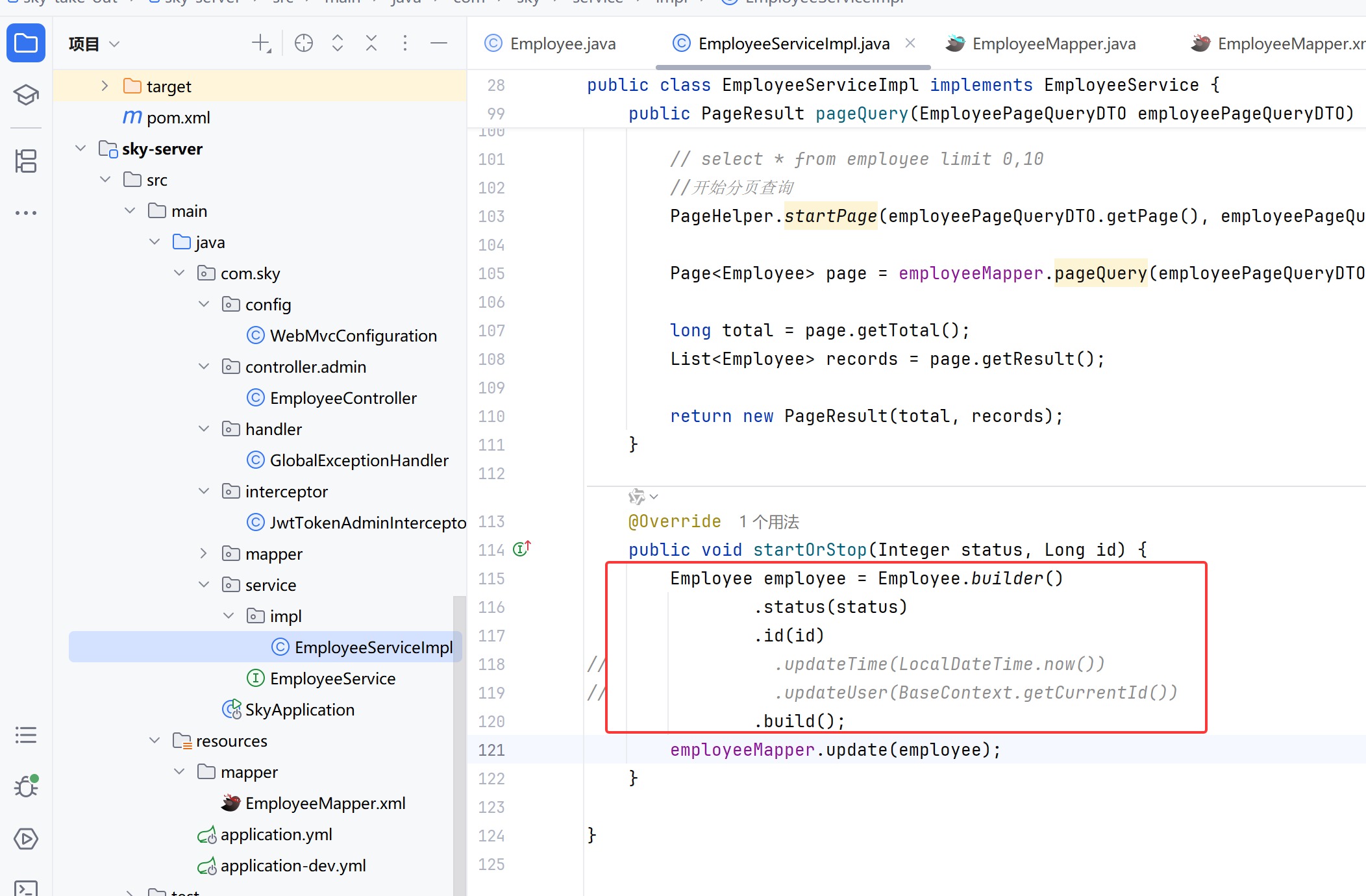Click the pageQuery call on line 105

click(x=1101, y=273)
